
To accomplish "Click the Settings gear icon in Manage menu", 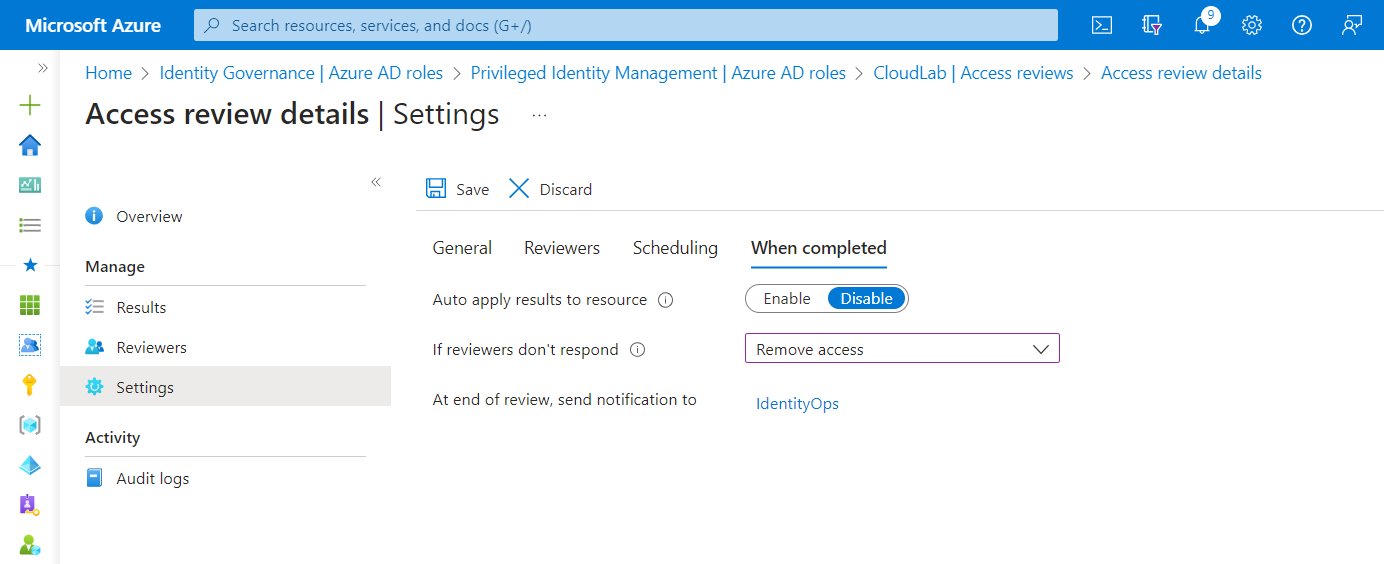I will pos(94,387).
